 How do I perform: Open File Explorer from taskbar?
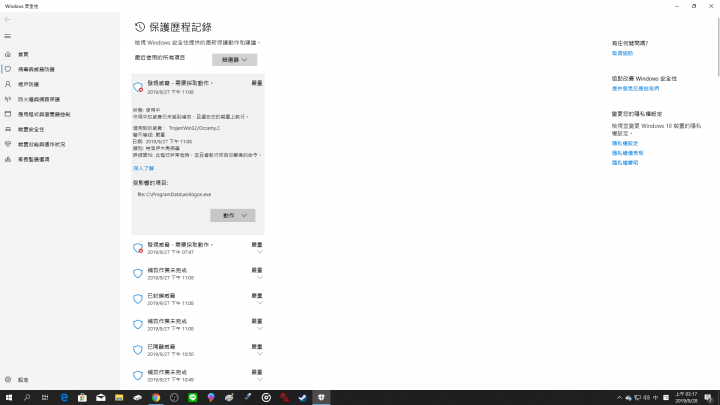pyautogui.click(x=119, y=398)
